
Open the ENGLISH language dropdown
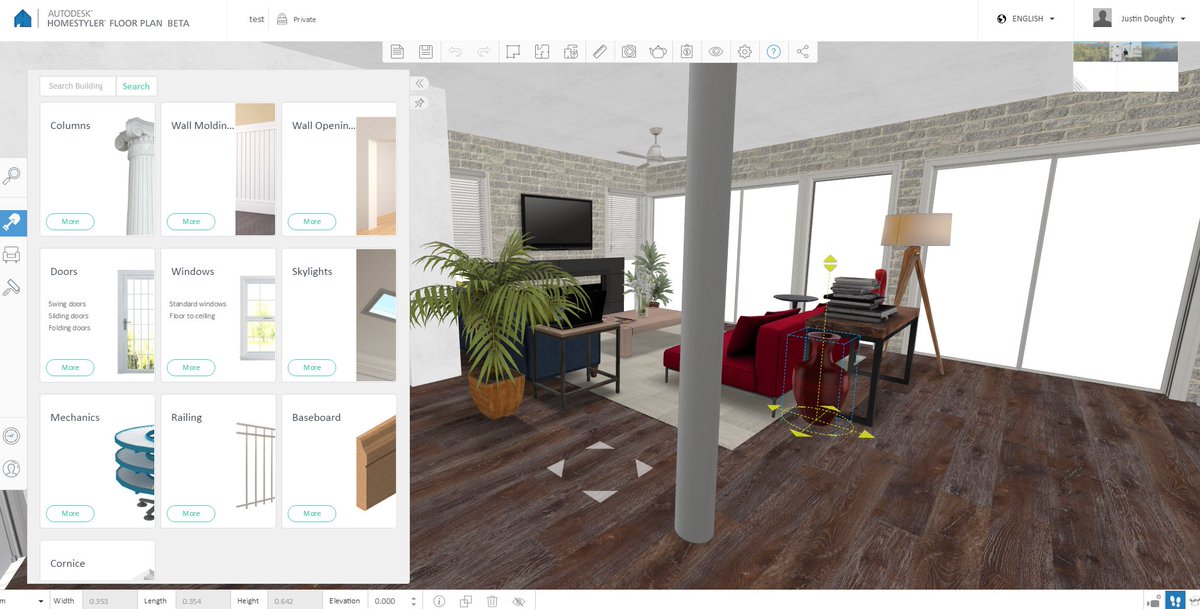point(1026,19)
